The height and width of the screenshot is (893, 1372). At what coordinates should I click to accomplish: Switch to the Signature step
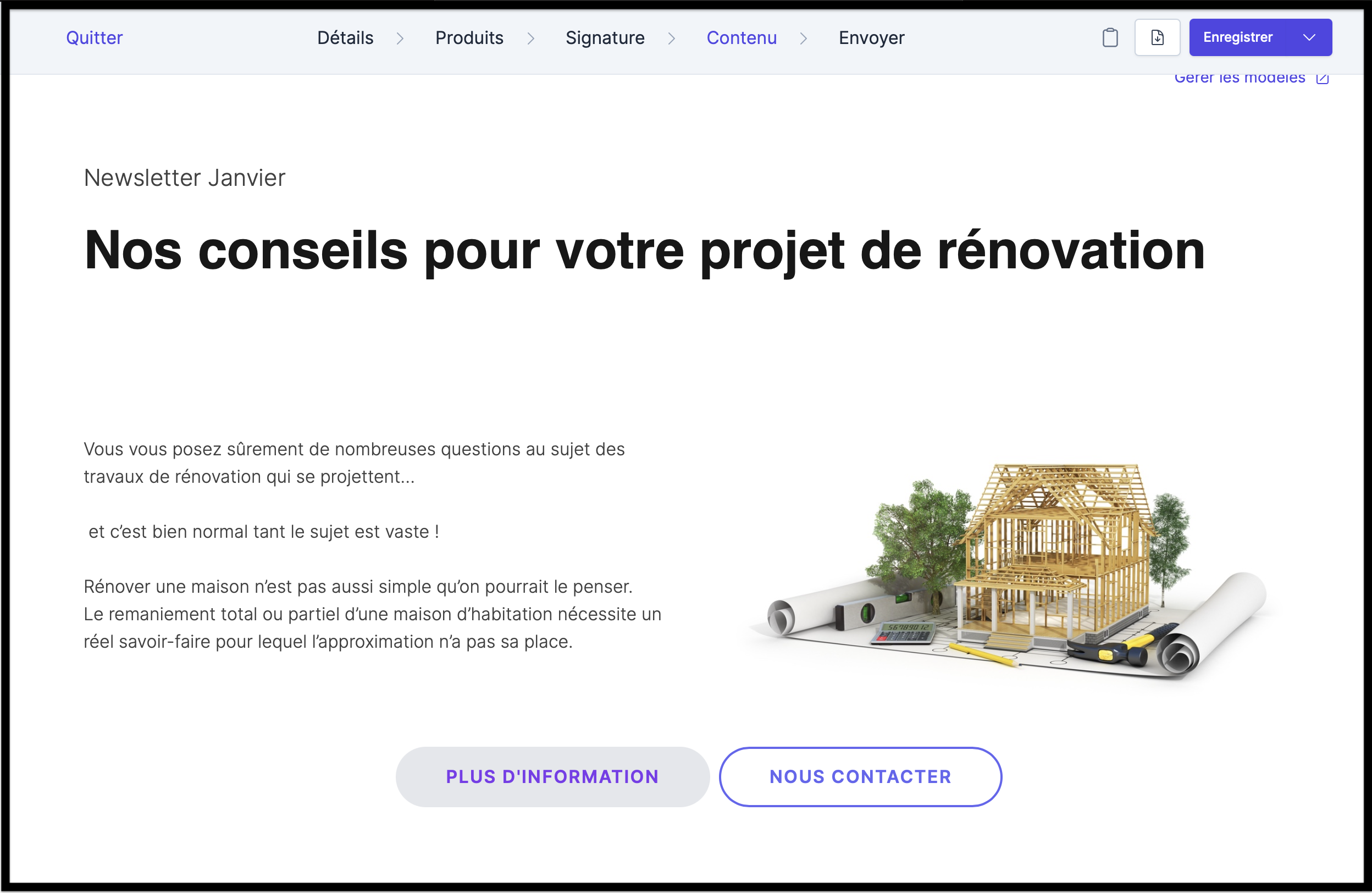pyautogui.click(x=605, y=38)
